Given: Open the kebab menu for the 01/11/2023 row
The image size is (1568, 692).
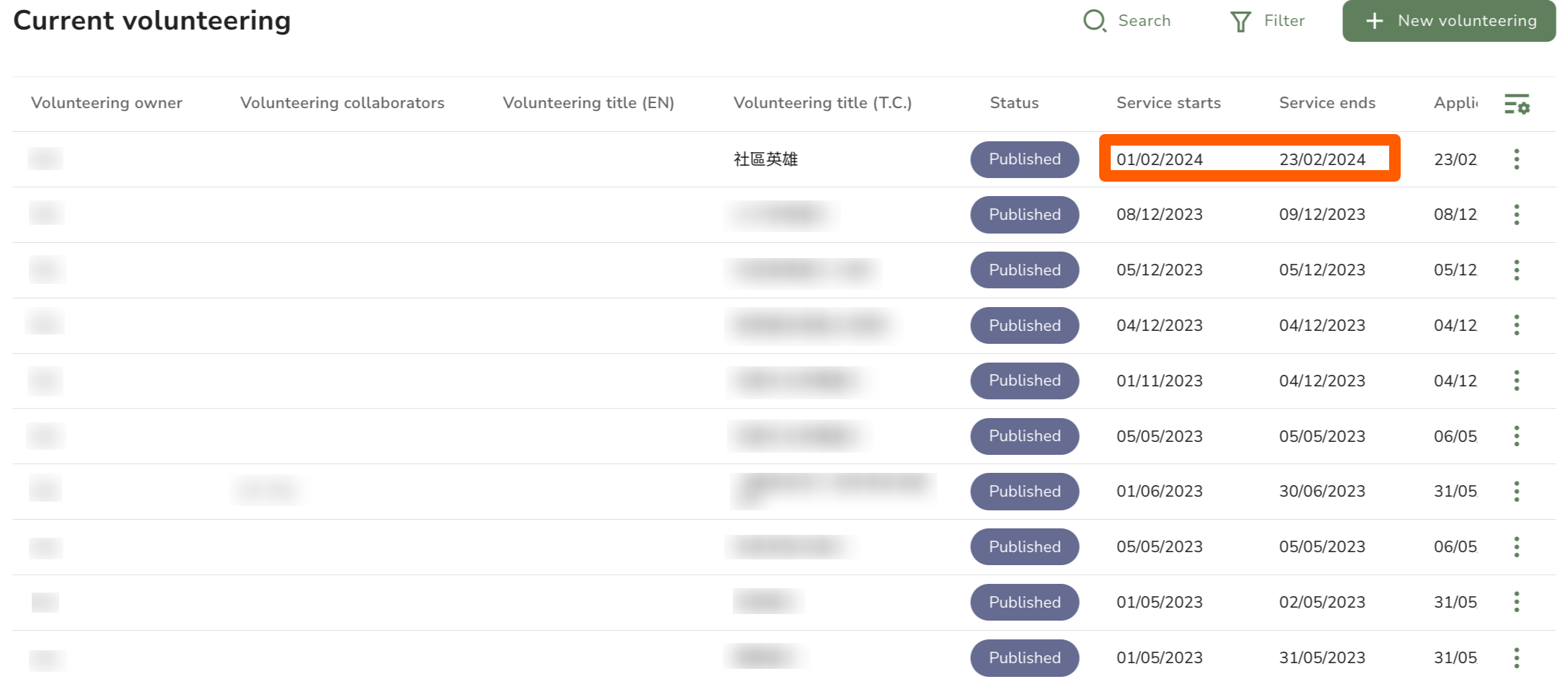Looking at the screenshot, I should [1516, 381].
